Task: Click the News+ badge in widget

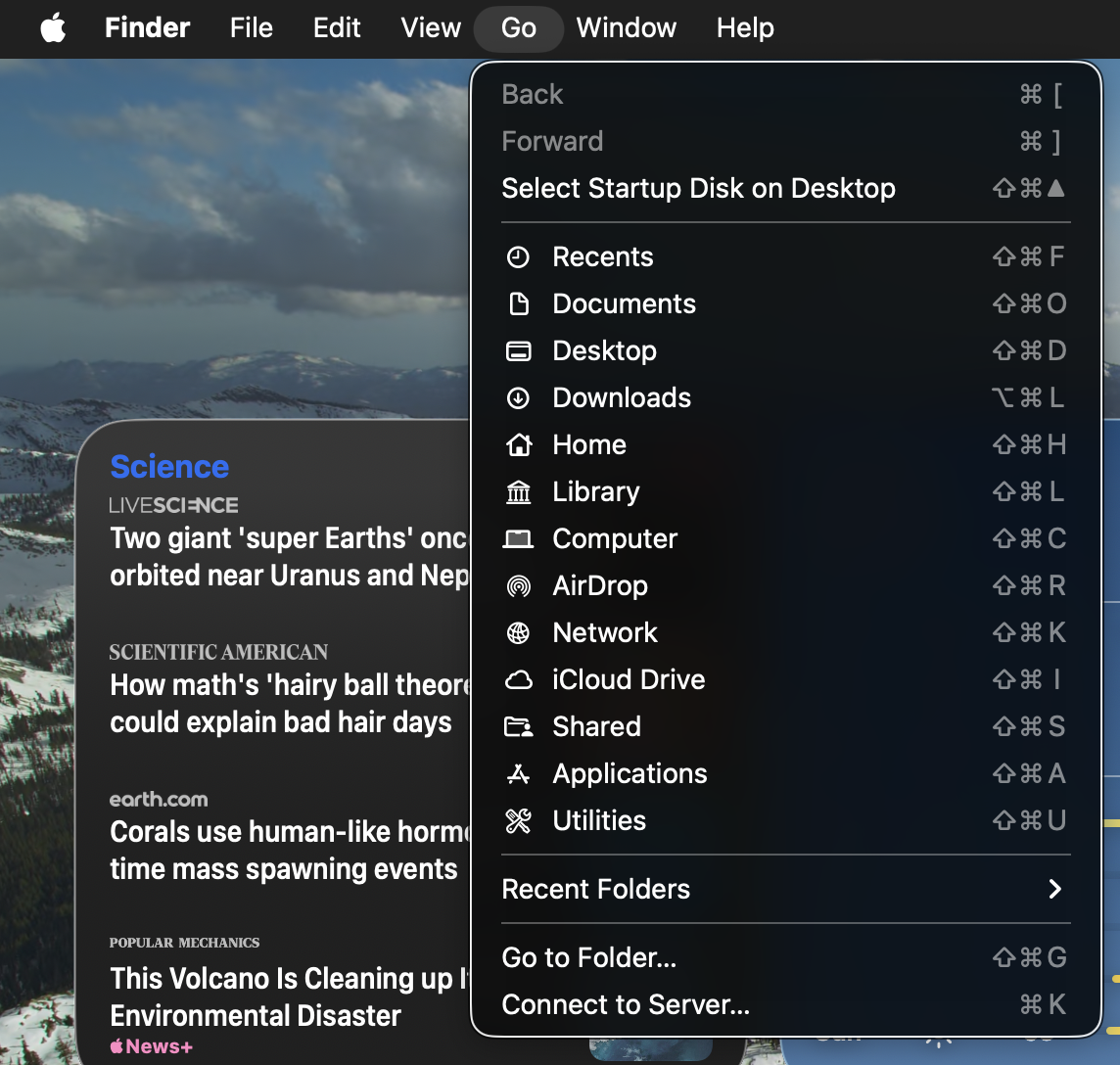Action: click(152, 1046)
